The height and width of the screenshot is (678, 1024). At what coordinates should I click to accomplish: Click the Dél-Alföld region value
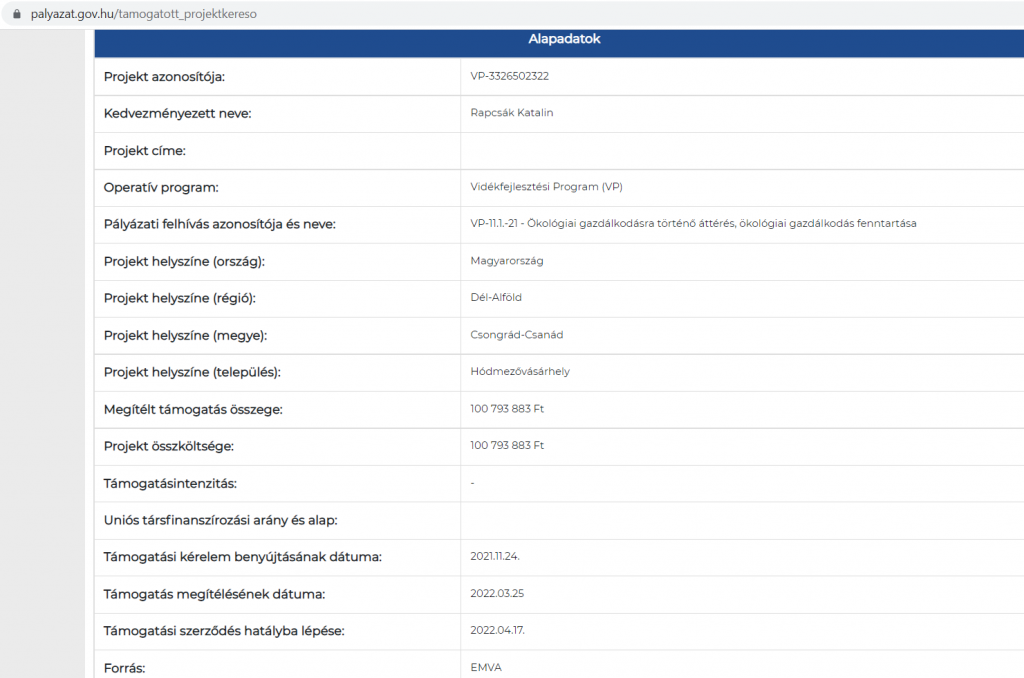coord(496,298)
